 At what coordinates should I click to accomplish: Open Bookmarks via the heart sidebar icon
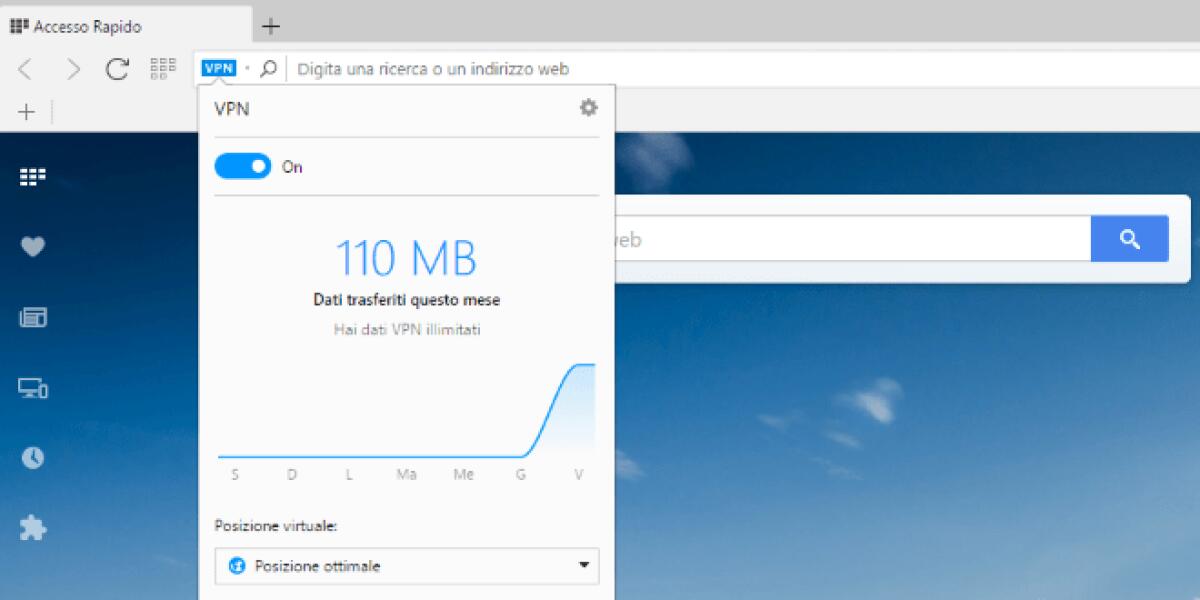31,246
